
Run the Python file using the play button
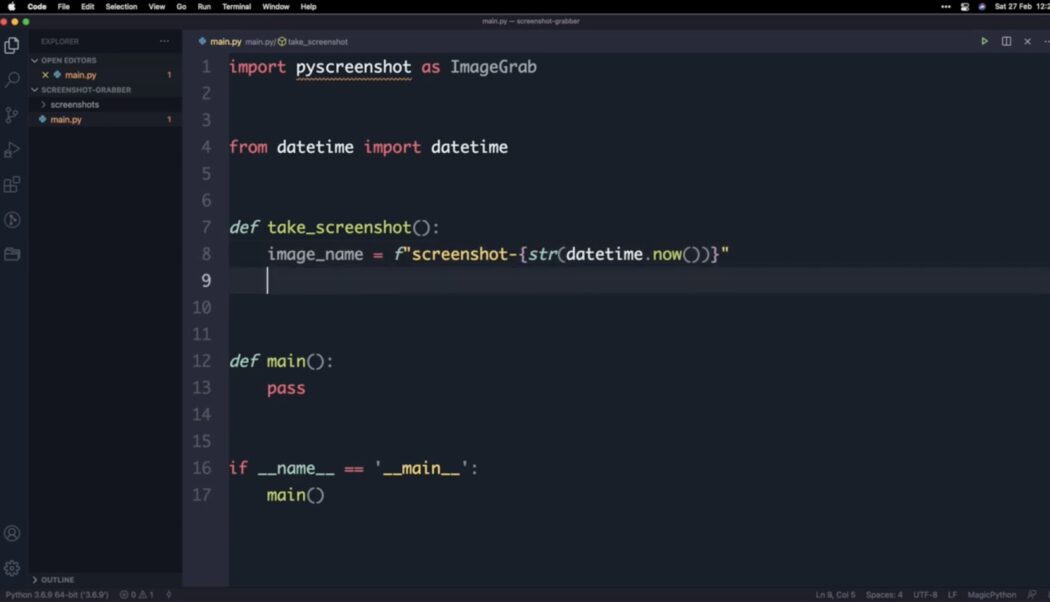click(x=984, y=41)
